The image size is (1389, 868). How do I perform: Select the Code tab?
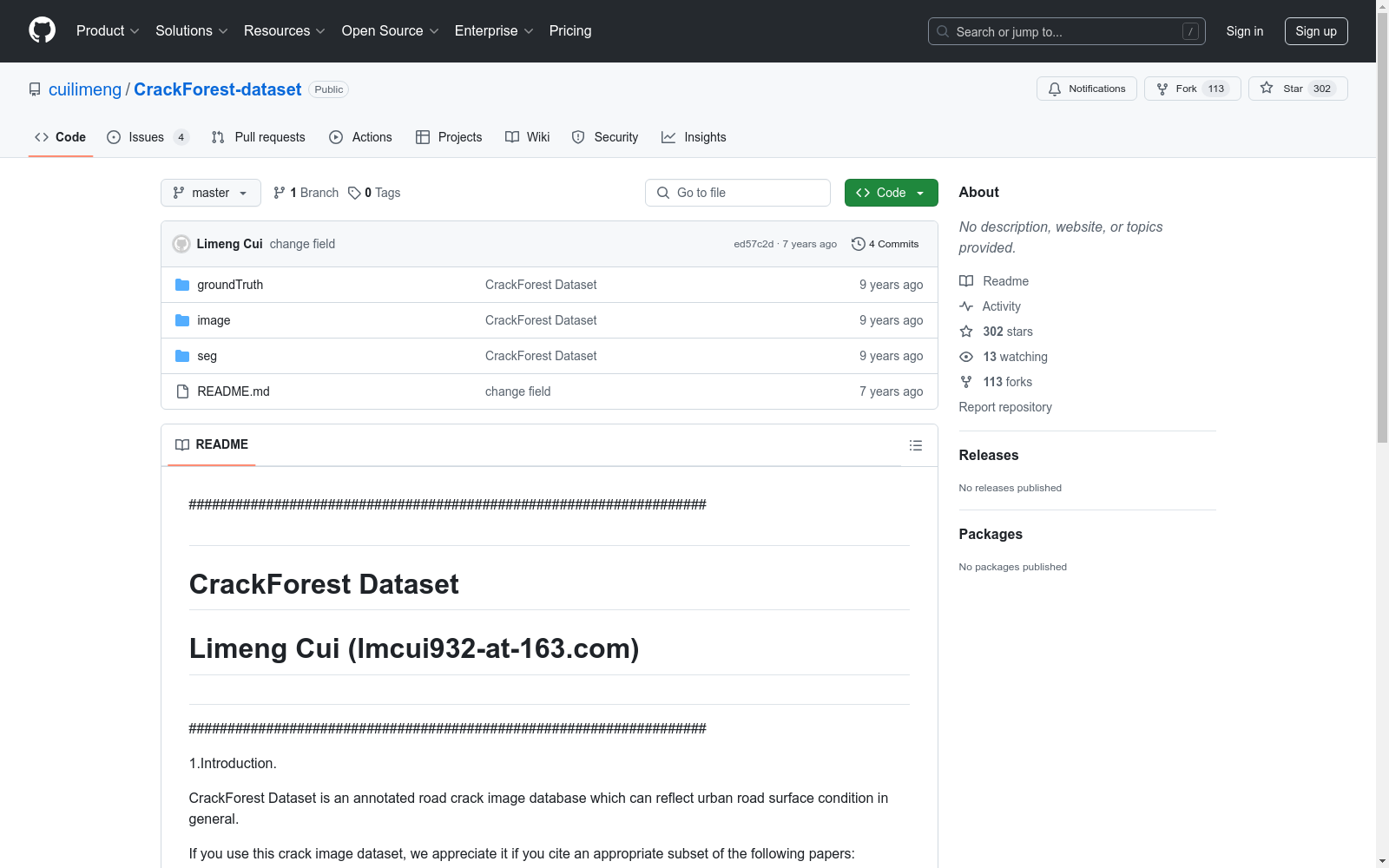tap(60, 137)
